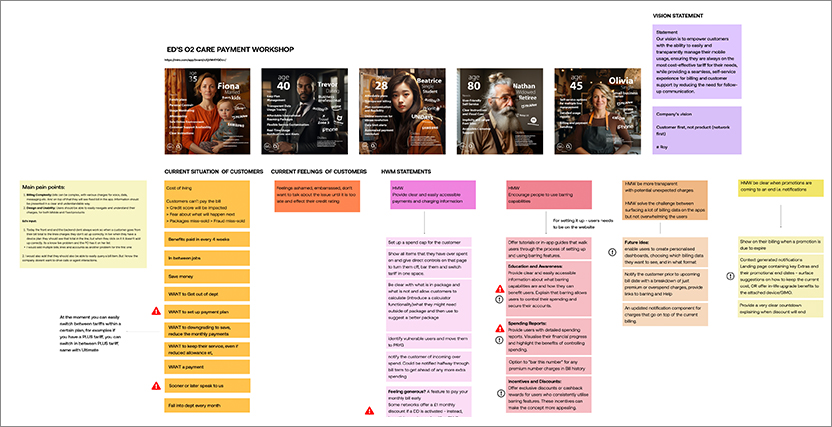Select 'Future idea' personalised dashboards note
This screenshot has height=427, width=832.
665,252
